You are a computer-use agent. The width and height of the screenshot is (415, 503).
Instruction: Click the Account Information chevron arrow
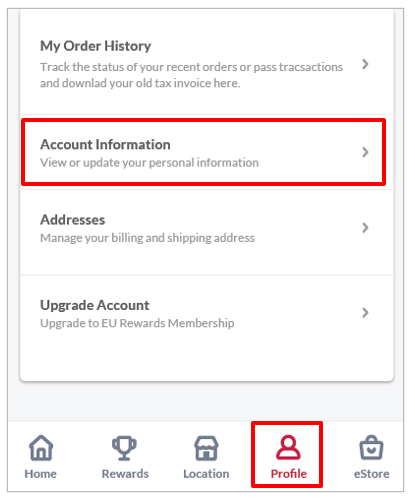(x=366, y=152)
